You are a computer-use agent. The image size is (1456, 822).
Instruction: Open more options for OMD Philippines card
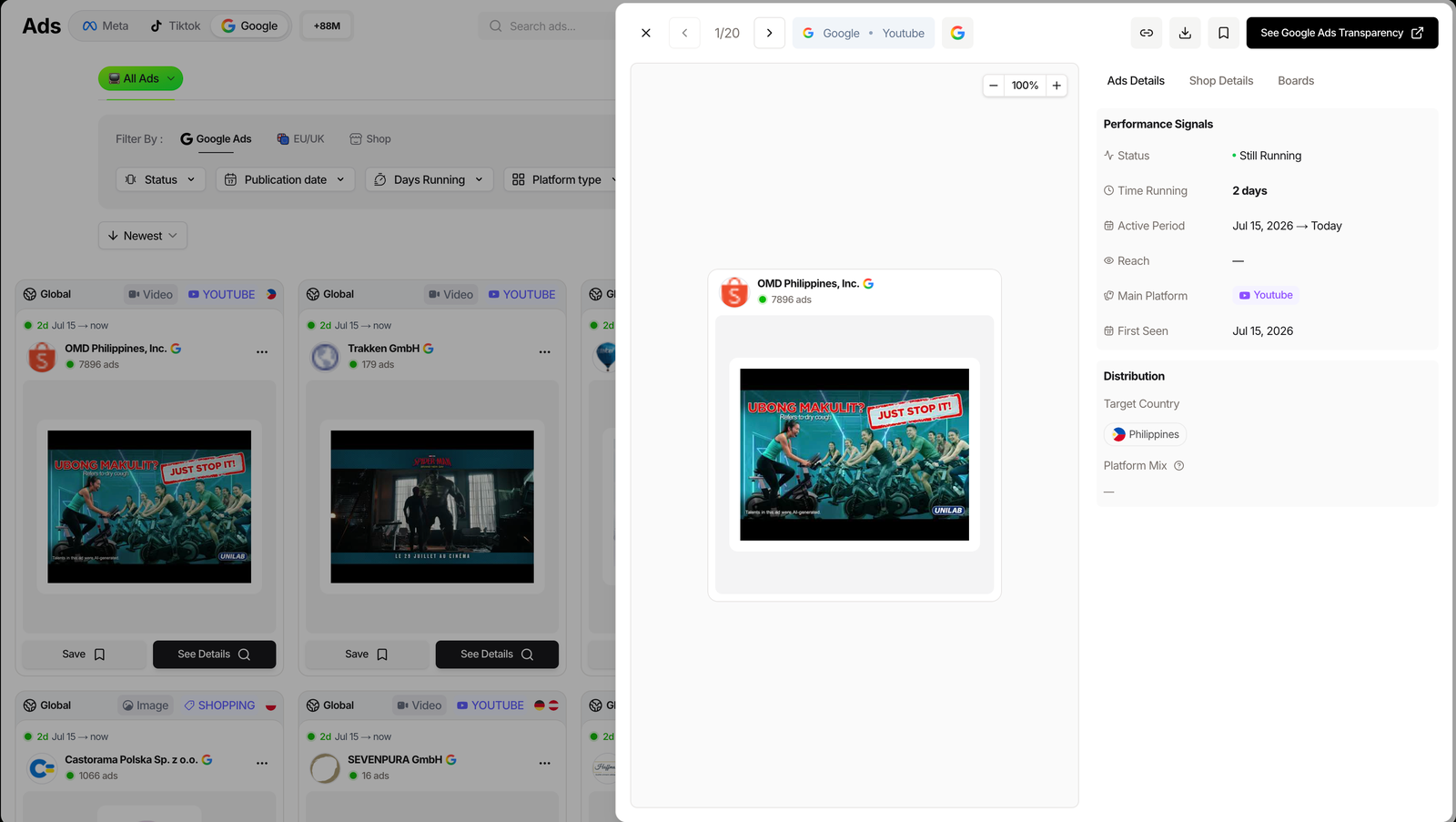262,352
